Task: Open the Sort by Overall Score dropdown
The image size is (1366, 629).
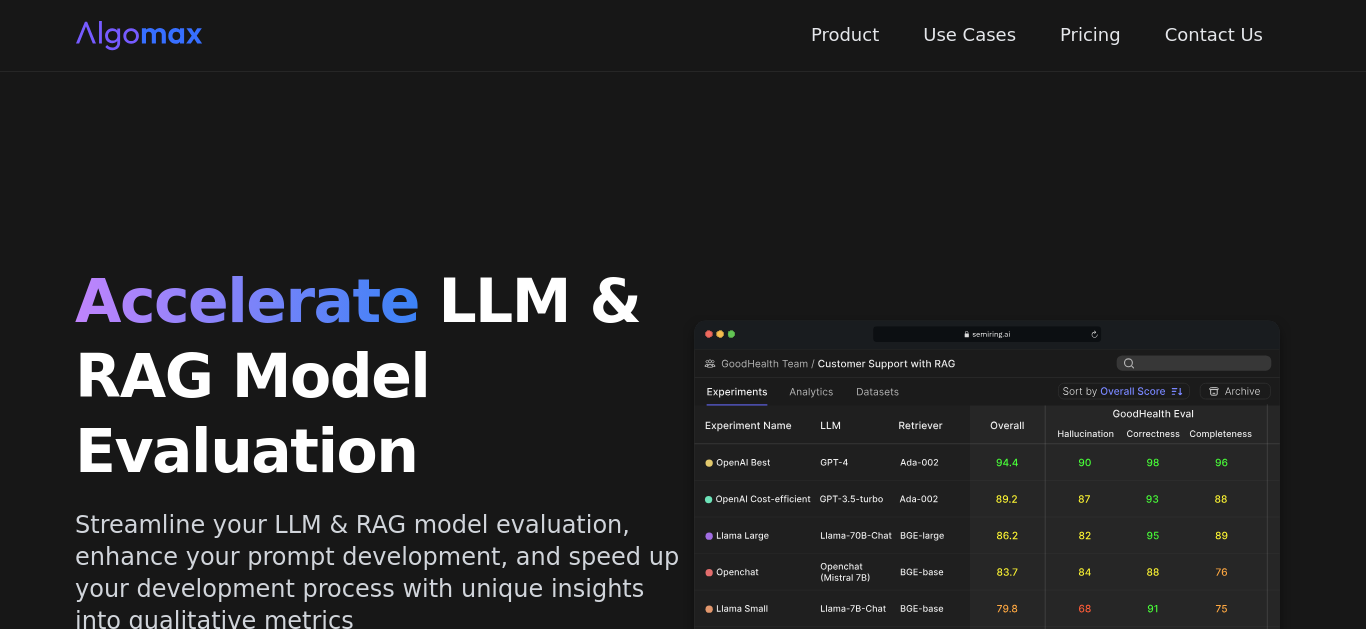Action: (x=1123, y=392)
